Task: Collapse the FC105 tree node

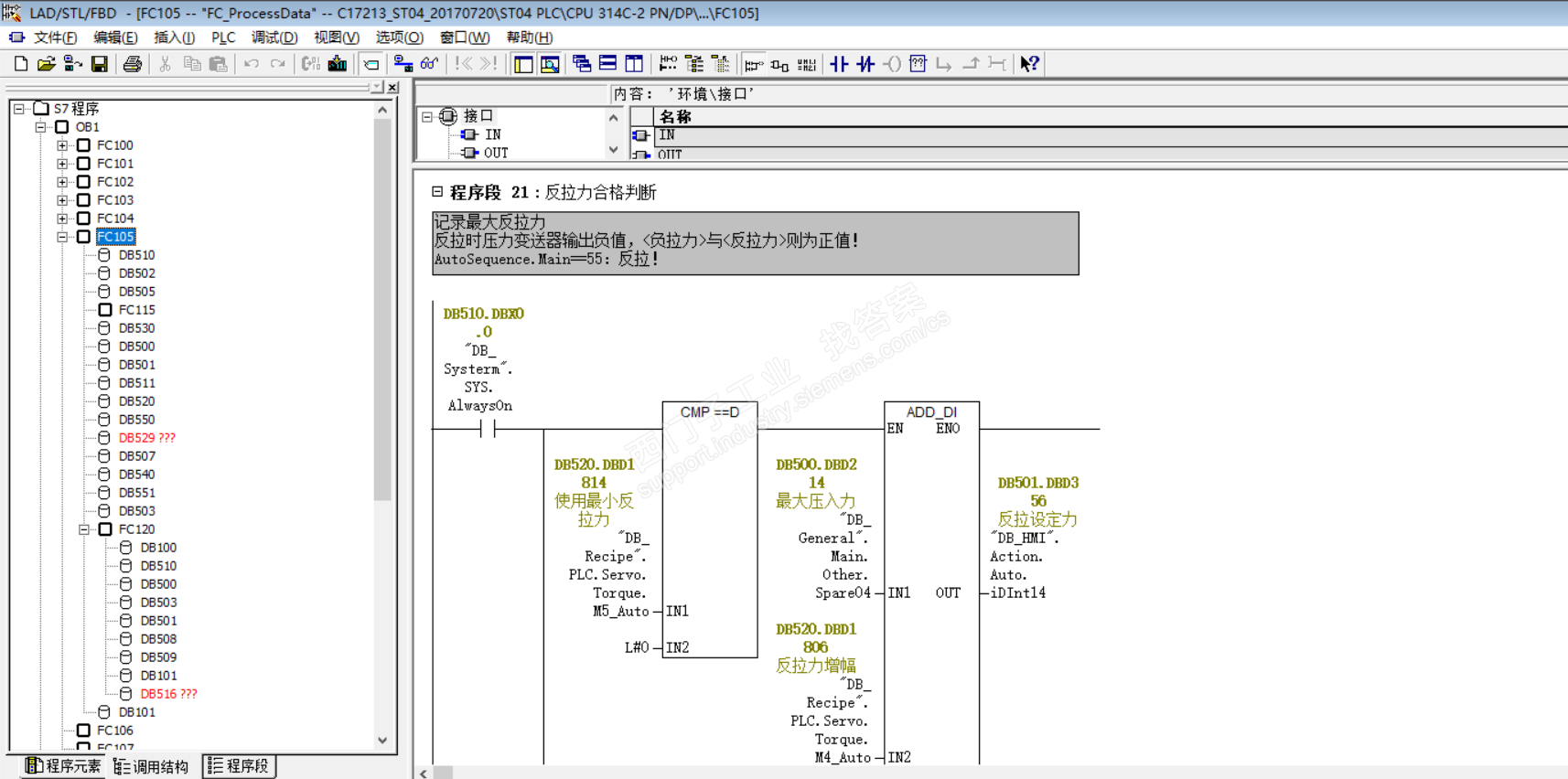Action: point(62,237)
